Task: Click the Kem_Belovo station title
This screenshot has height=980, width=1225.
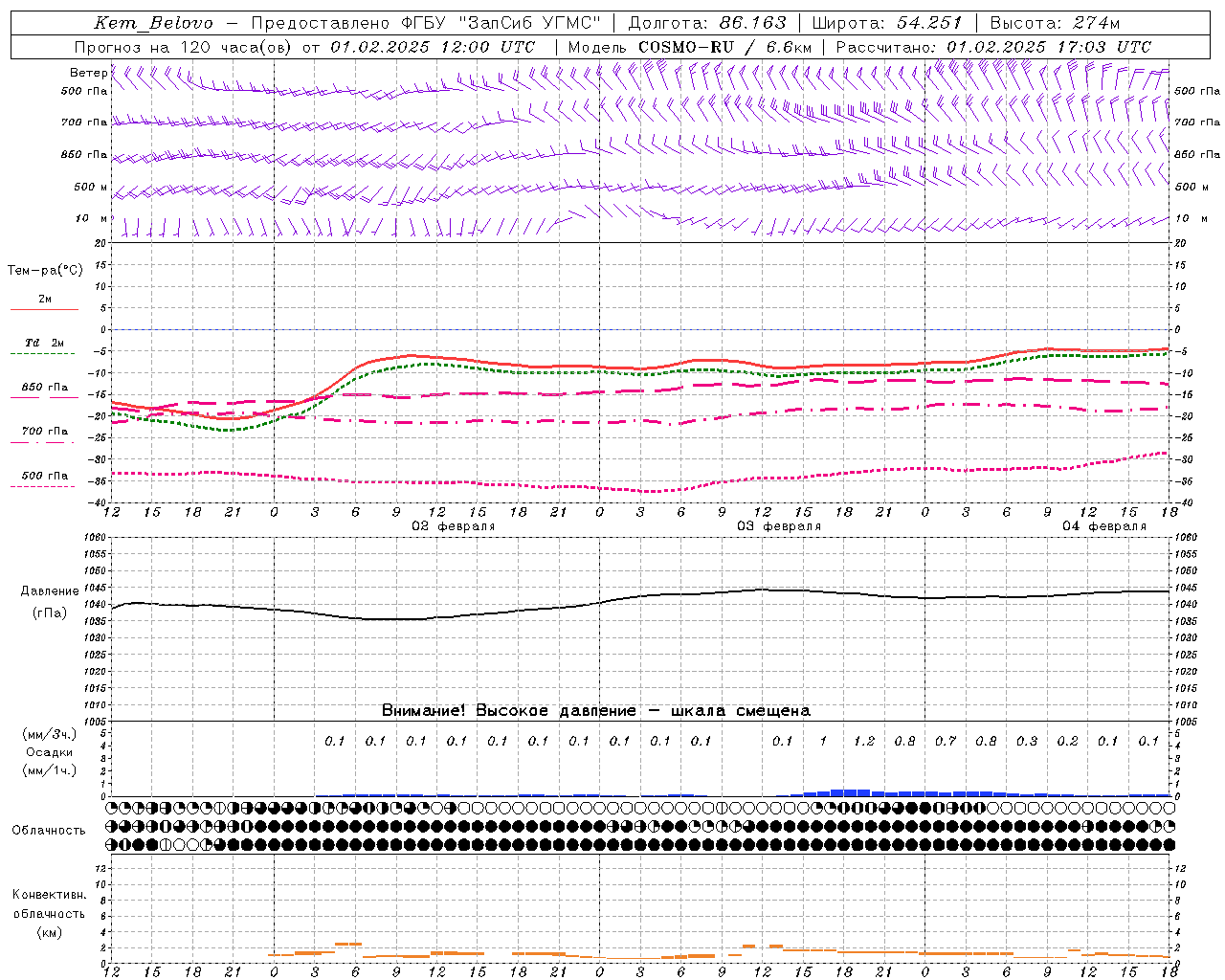Action: click(154, 23)
